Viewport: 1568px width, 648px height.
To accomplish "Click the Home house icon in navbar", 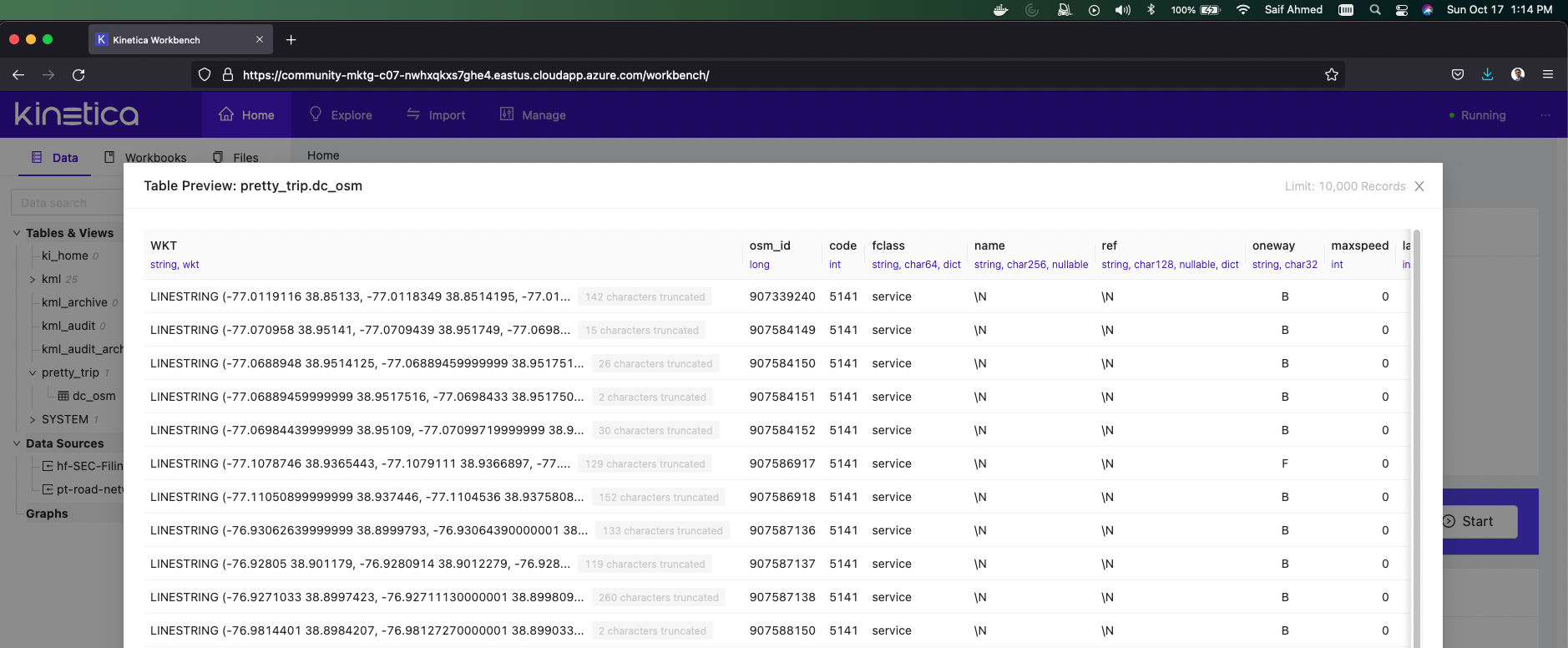I will (x=225, y=114).
